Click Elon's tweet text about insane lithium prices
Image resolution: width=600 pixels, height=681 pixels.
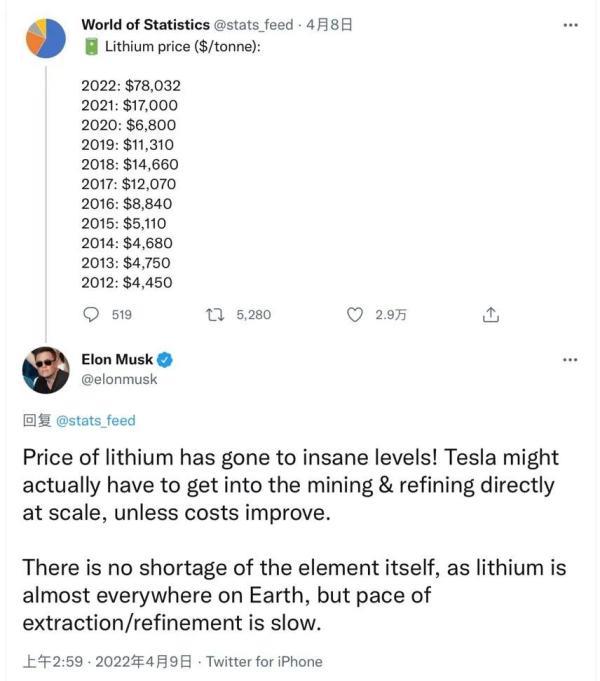tap(290, 483)
